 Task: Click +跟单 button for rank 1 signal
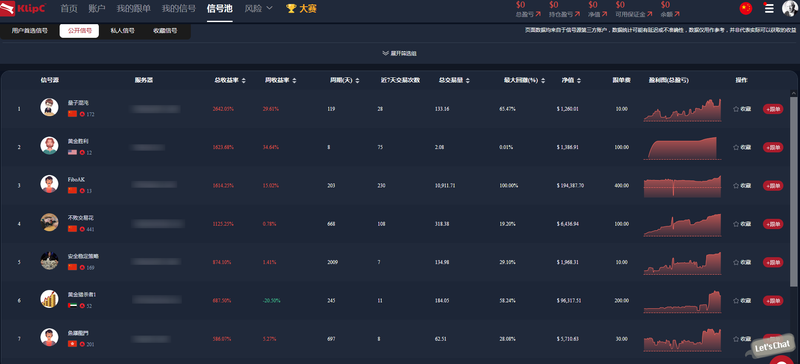773,109
